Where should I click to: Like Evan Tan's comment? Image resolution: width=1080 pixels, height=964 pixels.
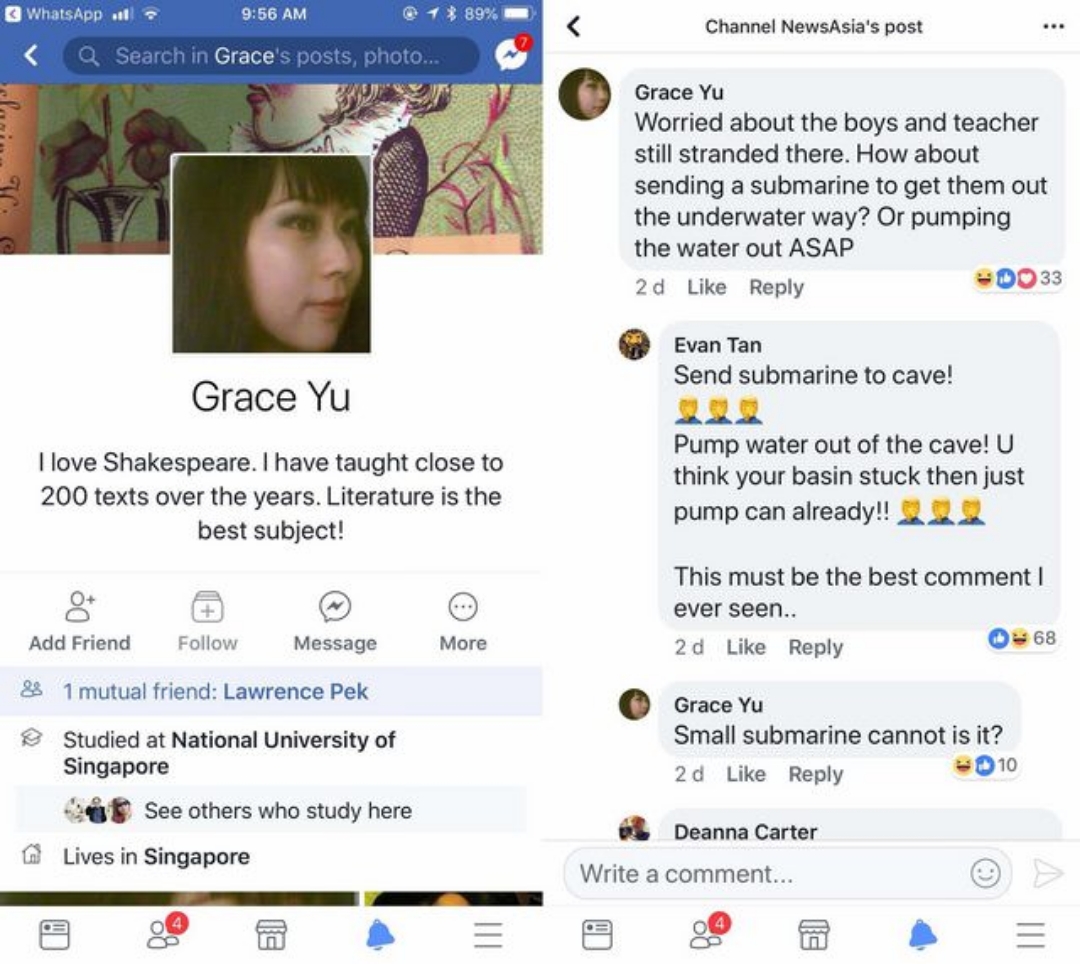745,647
